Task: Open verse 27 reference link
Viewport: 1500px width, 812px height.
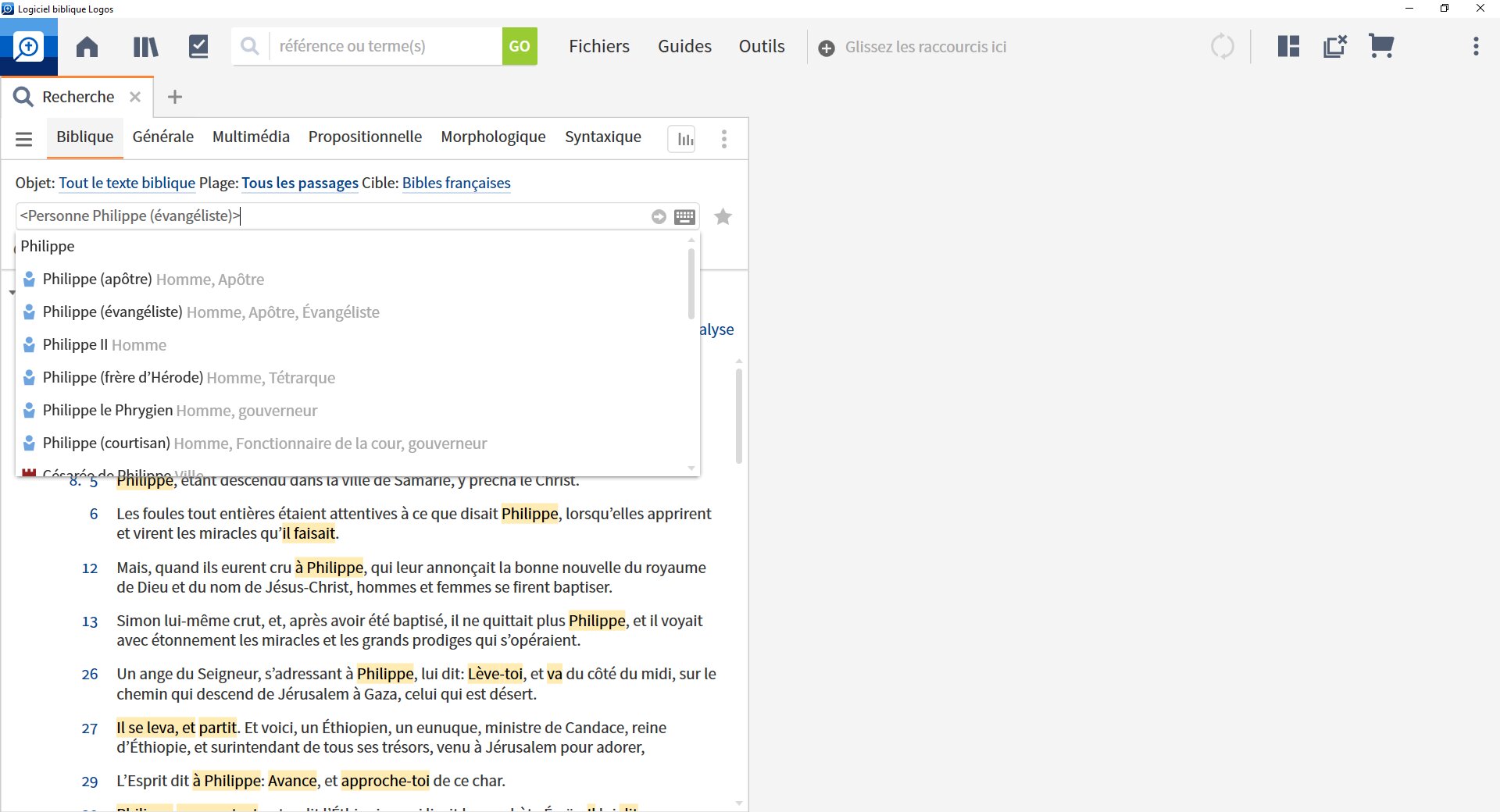Action: 90,728
